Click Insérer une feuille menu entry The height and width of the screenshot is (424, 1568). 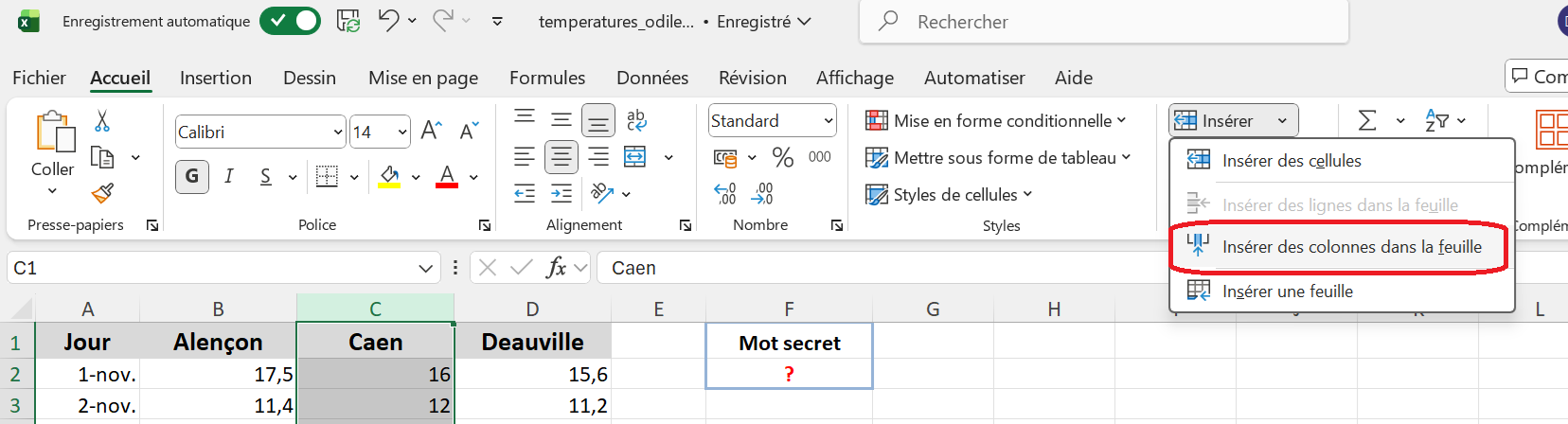(1287, 291)
